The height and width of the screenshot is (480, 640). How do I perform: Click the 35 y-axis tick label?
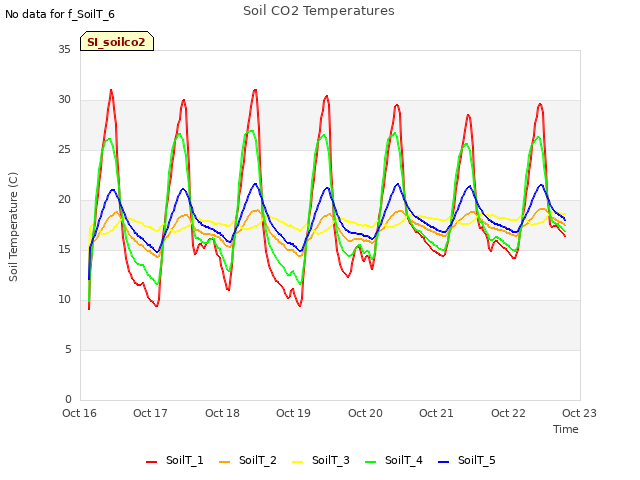click(64, 49)
